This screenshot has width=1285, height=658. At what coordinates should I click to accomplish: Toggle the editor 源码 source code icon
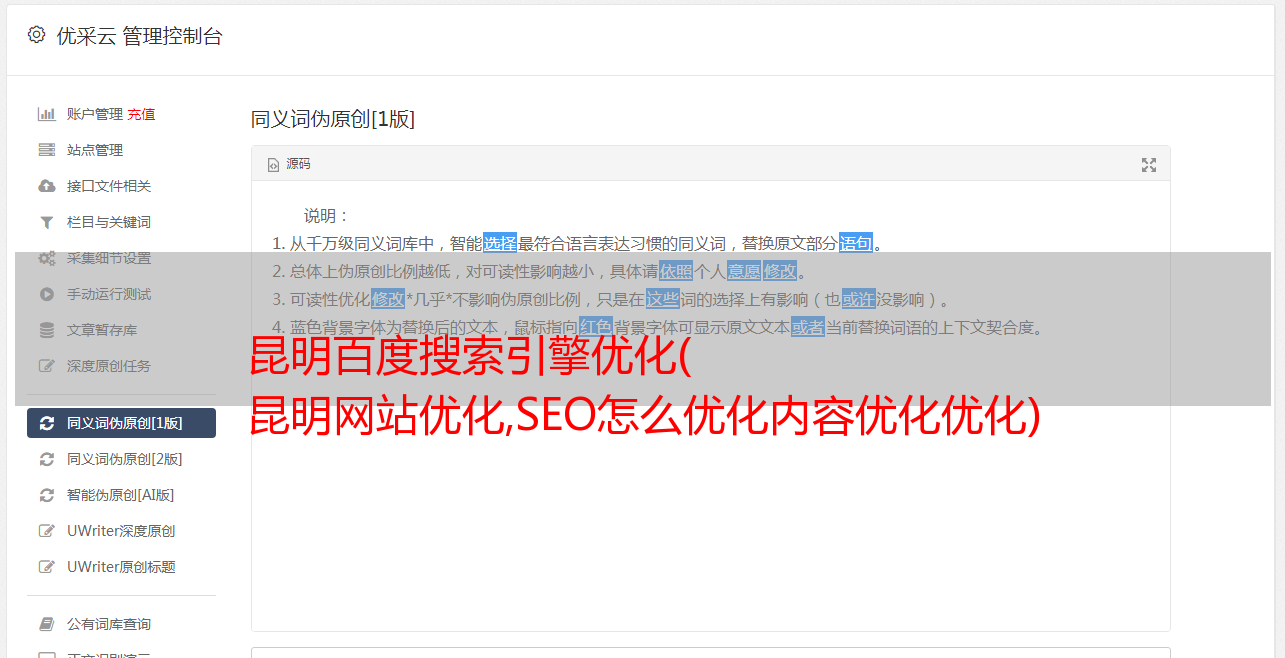(x=273, y=165)
